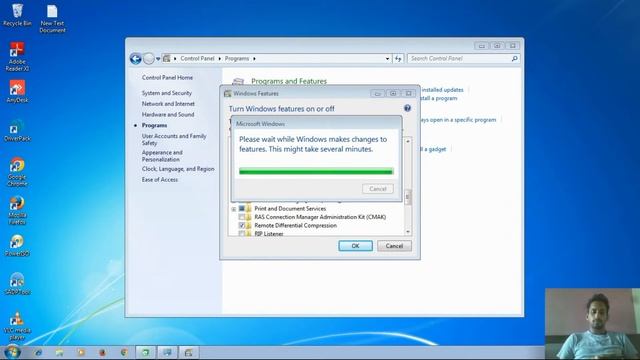Refresh the Control Panel address bar
Screen dimensions: 640x360
pos(398,59)
